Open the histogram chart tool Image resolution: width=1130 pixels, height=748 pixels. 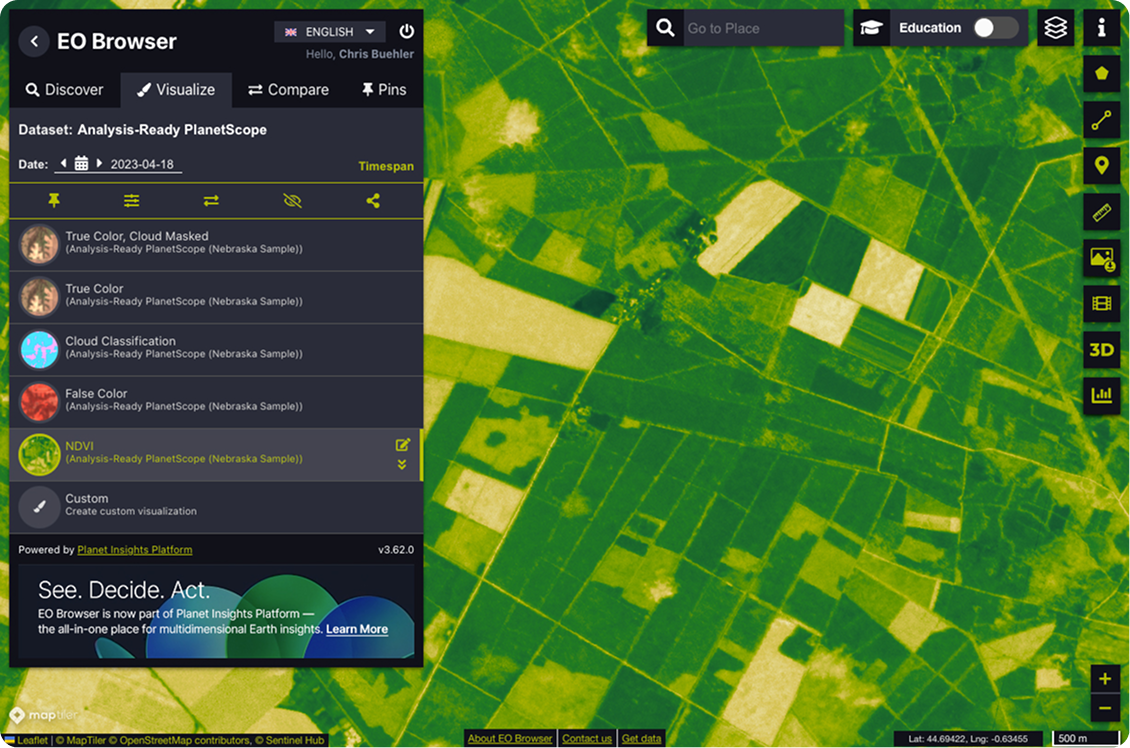[x=1101, y=395]
